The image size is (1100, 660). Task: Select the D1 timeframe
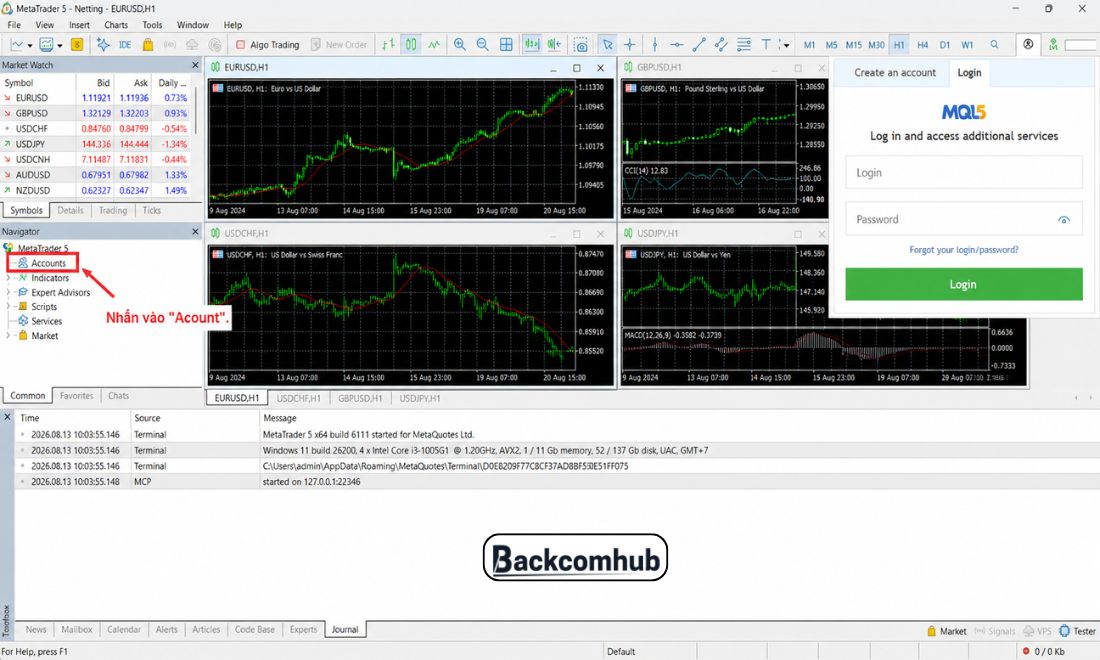(945, 45)
